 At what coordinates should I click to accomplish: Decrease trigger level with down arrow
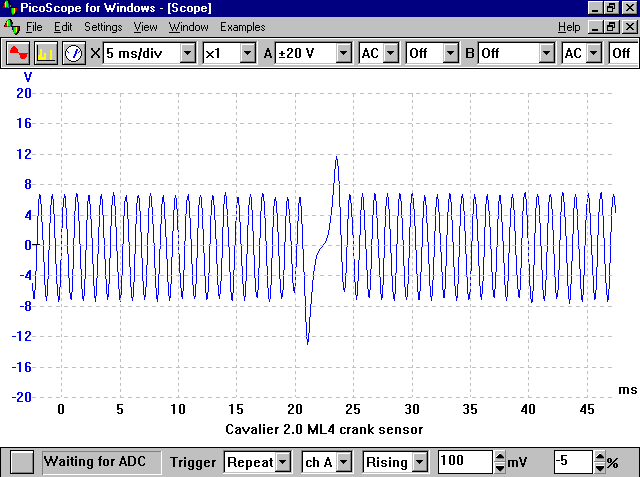[500, 468]
